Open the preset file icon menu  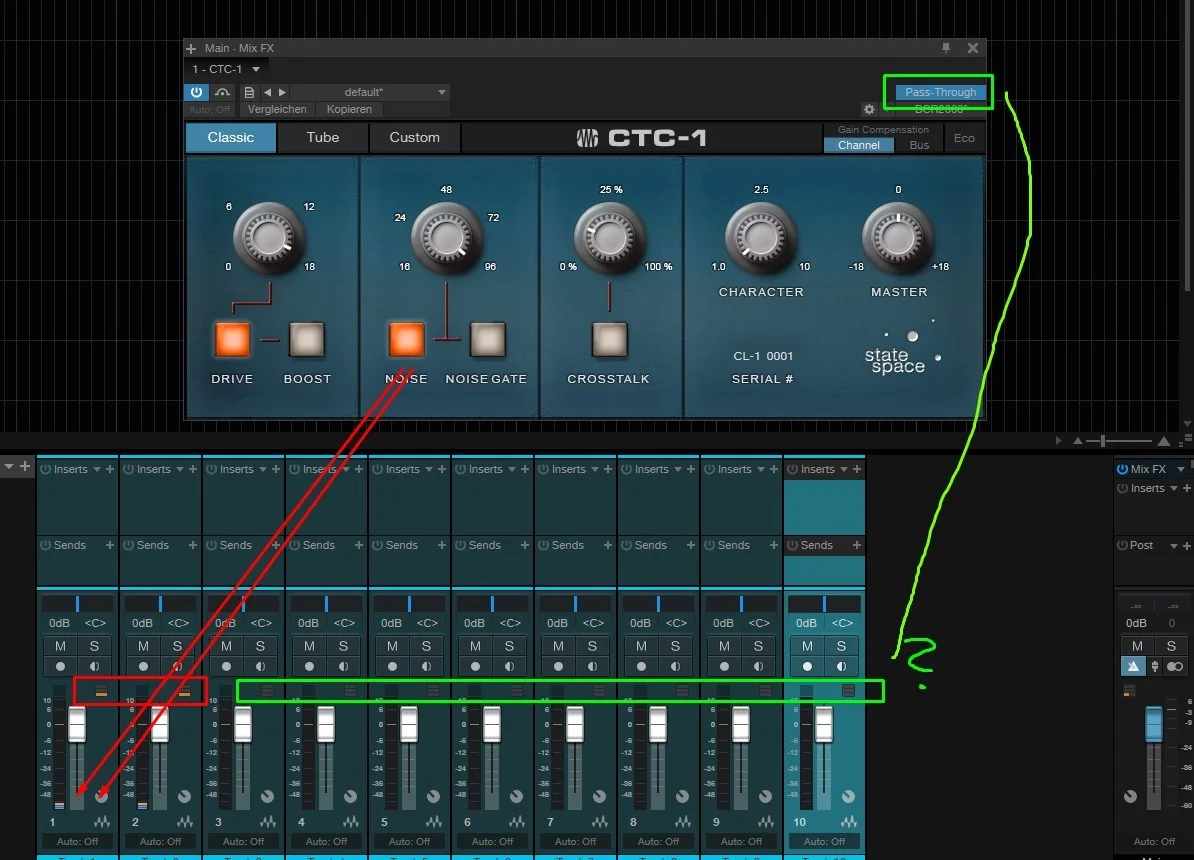coord(249,92)
